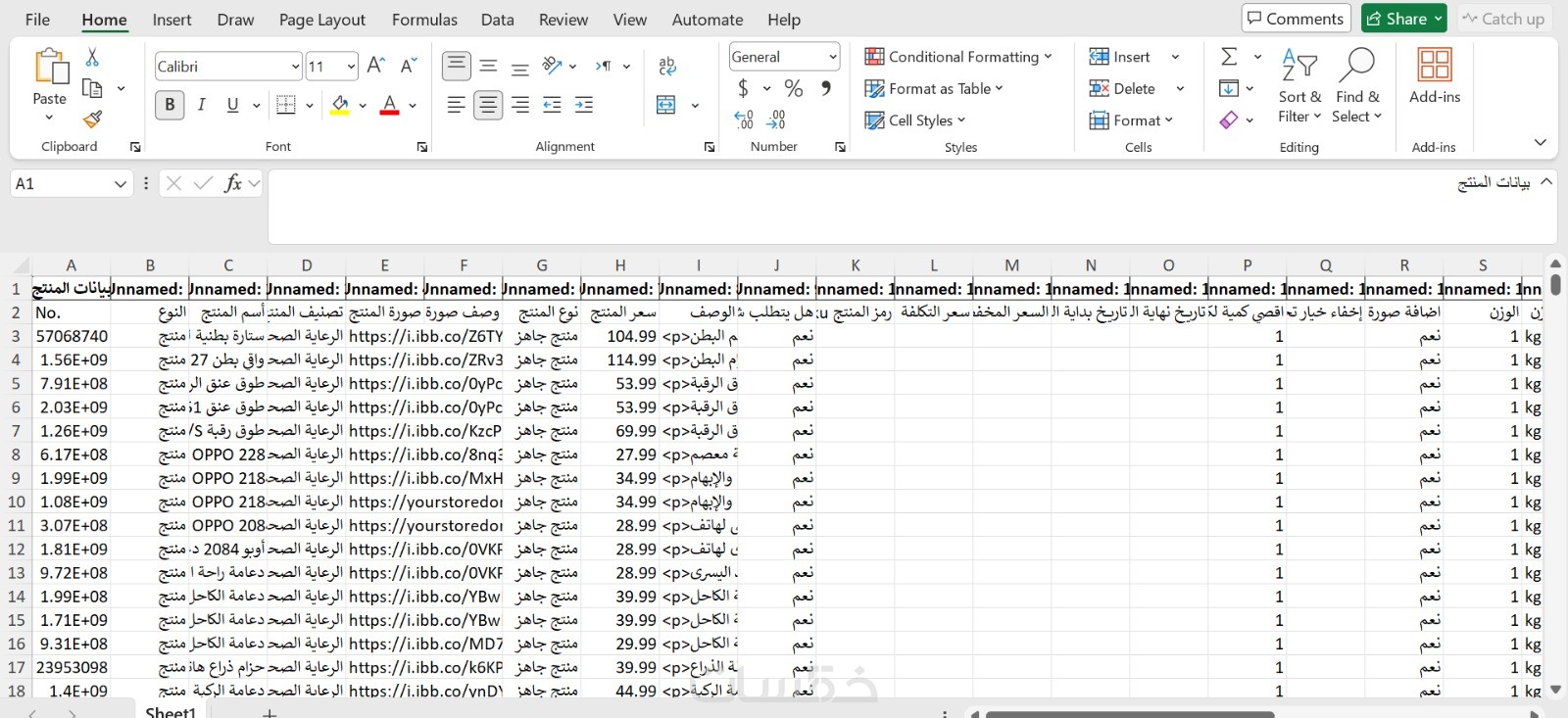Switch to the Formulas tab
1568x718 pixels.
tap(424, 20)
